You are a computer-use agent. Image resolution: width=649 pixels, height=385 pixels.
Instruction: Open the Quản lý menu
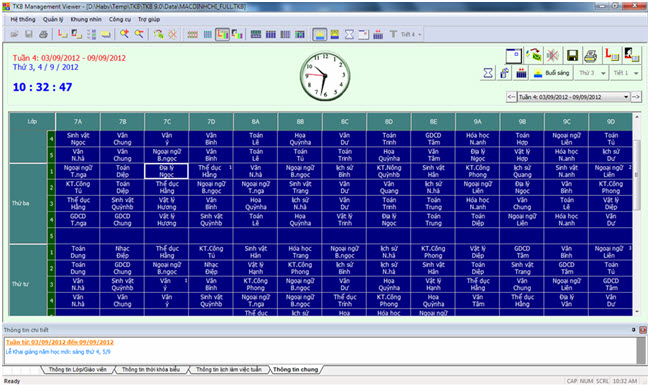click(x=53, y=19)
